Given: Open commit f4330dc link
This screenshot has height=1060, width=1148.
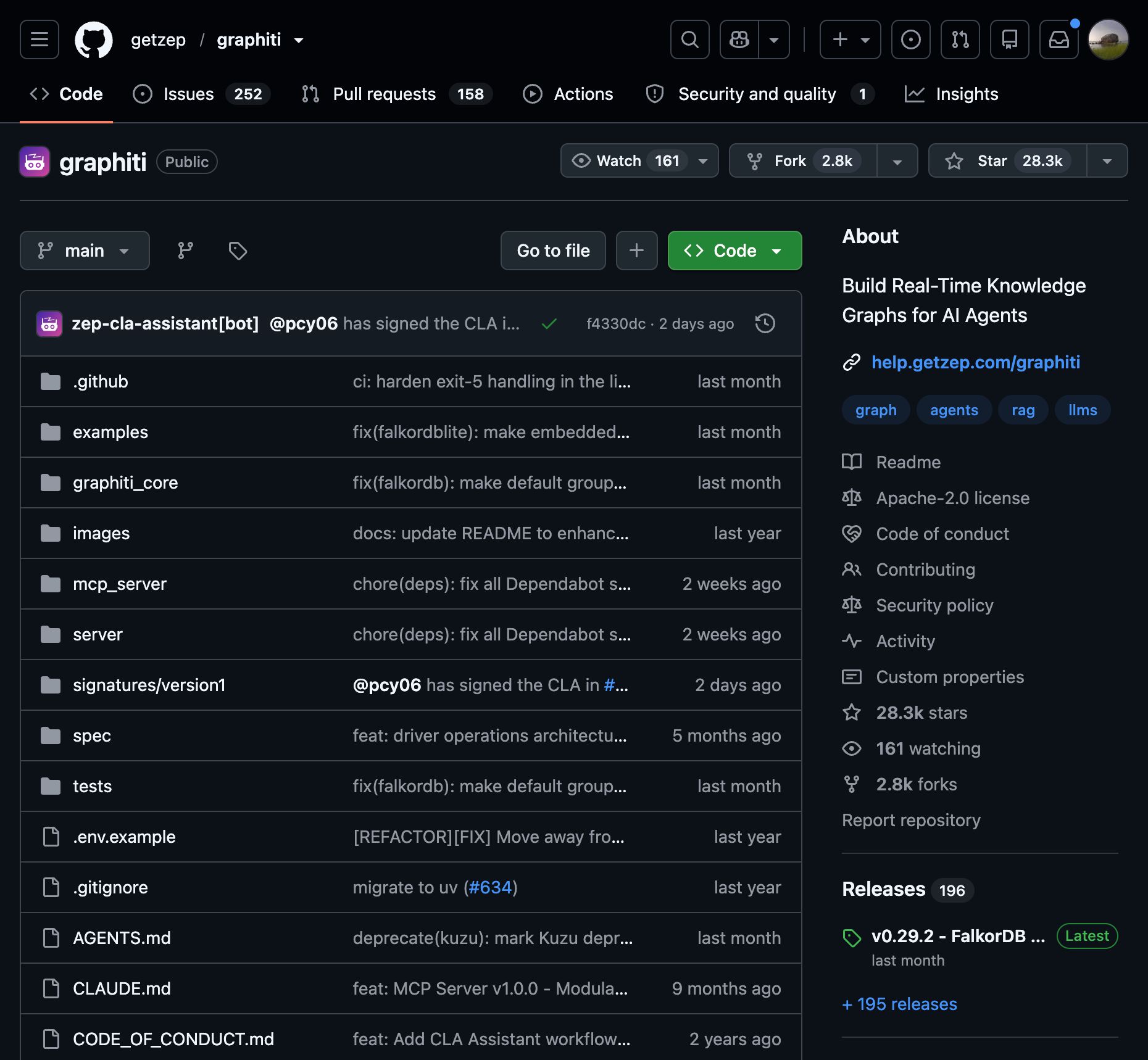Looking at the screenshot, I should point(616,323).
